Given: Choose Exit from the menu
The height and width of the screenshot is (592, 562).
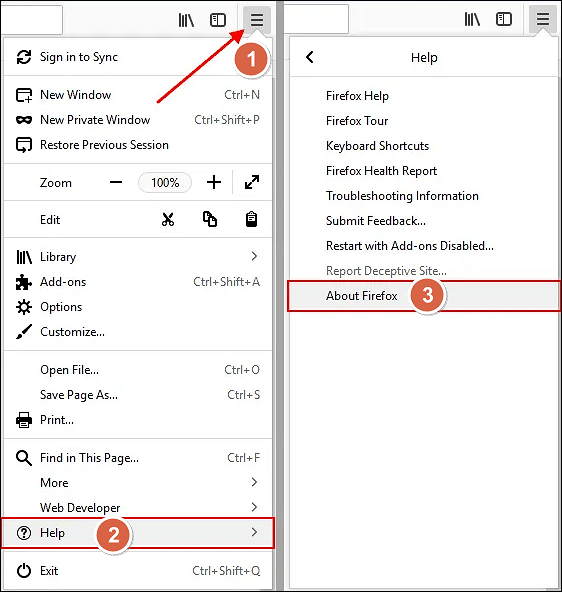Looking at the screenshot, I should coord(138,571).
